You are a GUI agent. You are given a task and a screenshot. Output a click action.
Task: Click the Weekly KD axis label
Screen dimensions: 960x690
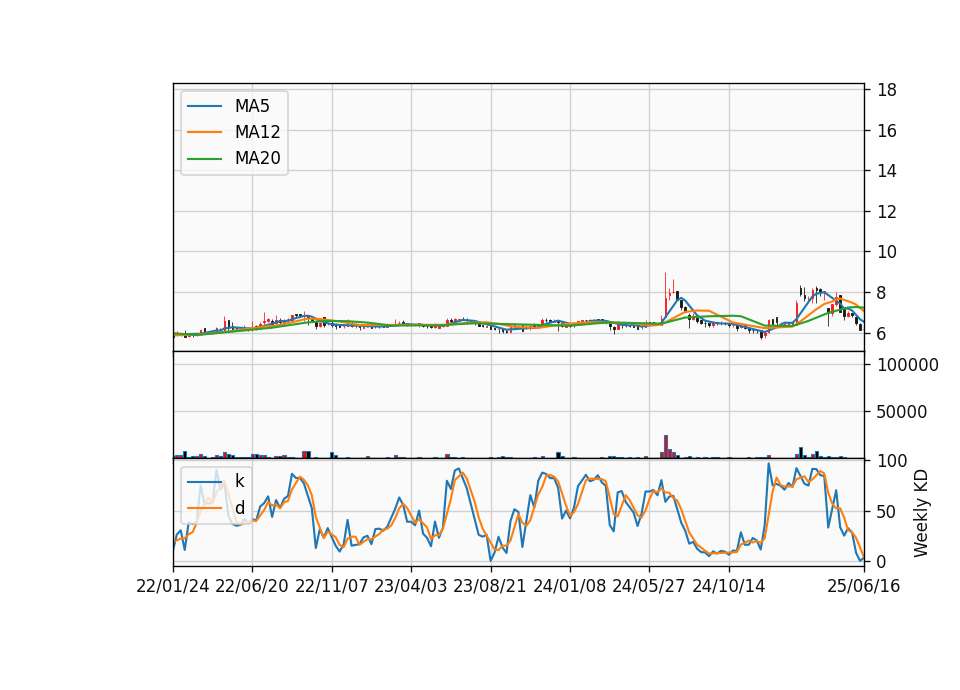click(921, 513)
